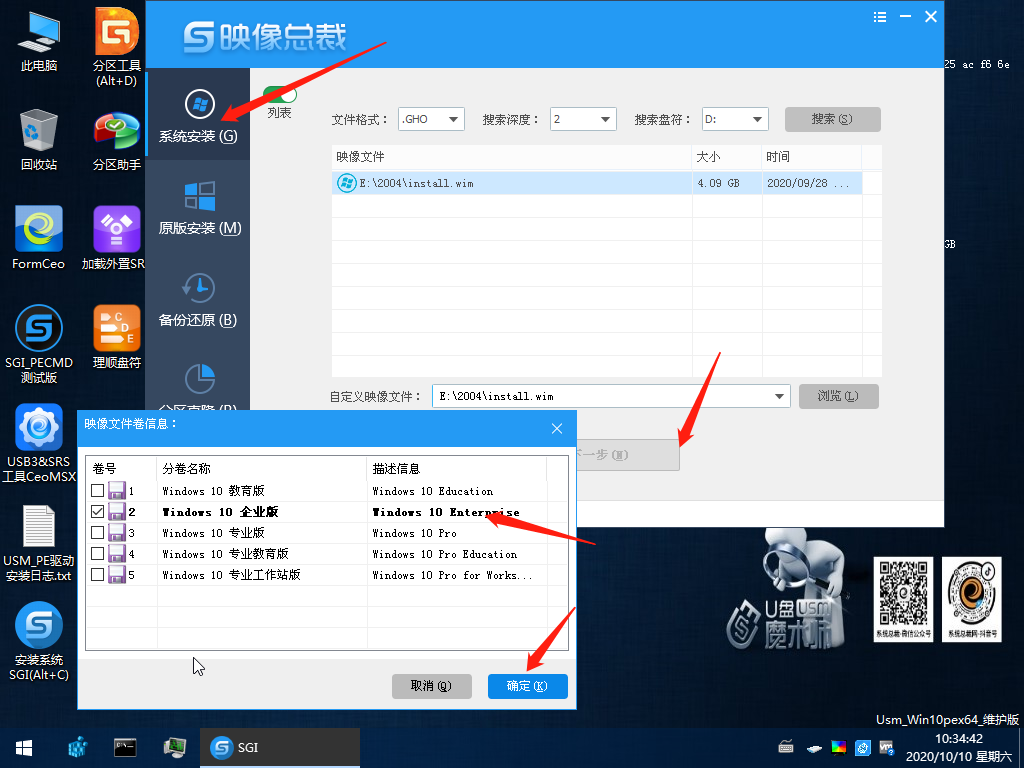Open the hamburger menu at top right
This screenshot has height=768, width=1024.
pos(880,16)
